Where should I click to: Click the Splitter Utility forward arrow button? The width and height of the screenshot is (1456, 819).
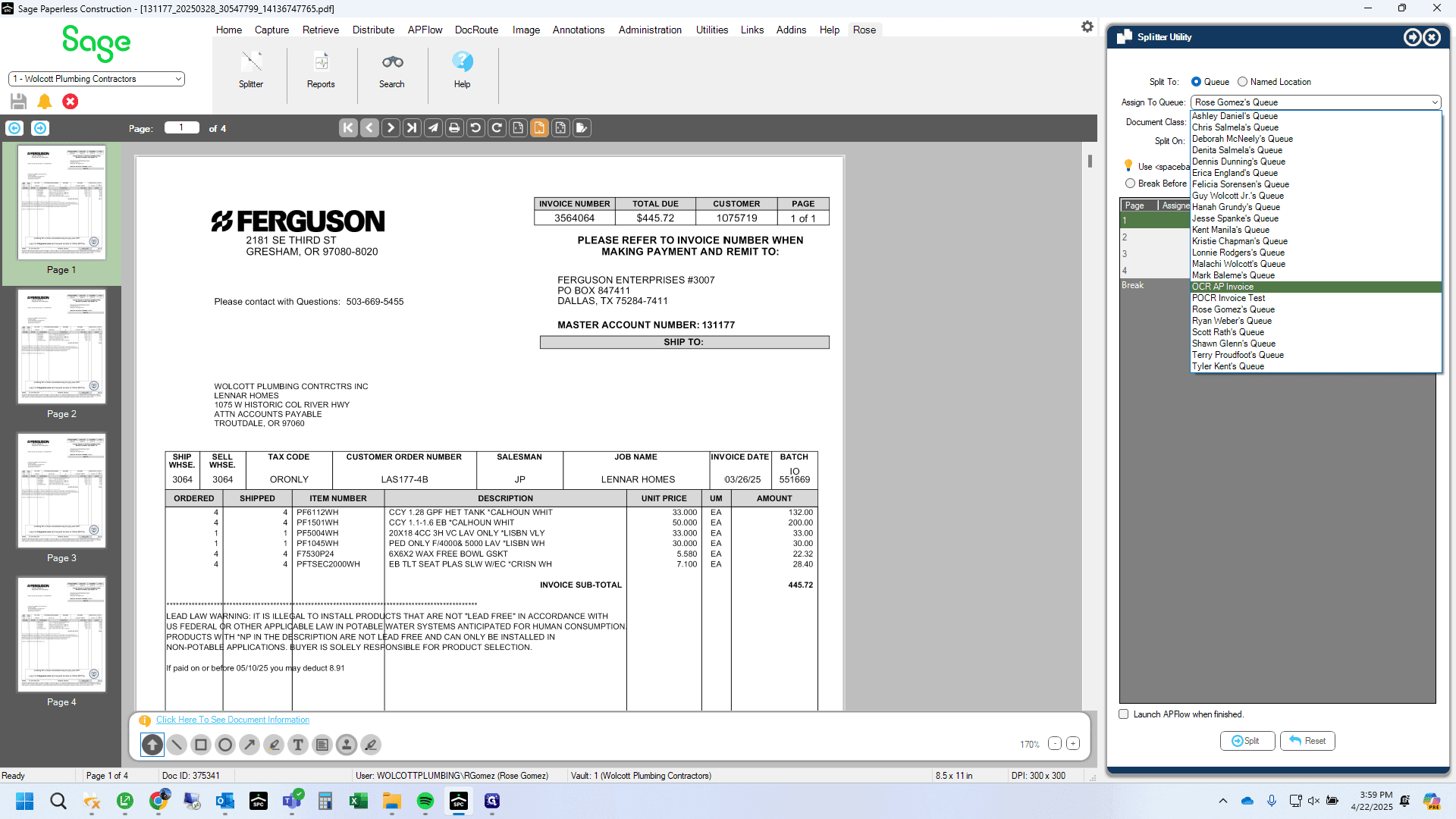[1412, 37]
